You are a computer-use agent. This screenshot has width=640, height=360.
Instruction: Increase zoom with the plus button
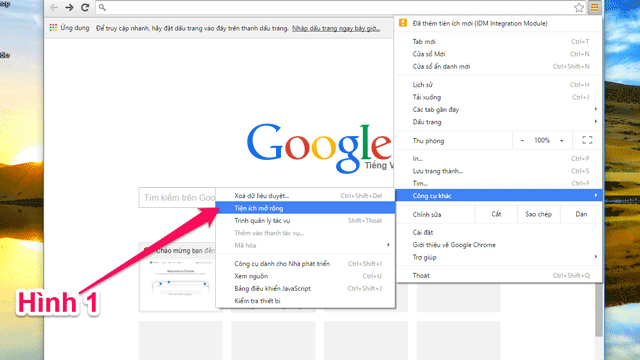pyautogui.click(x=562, y=140)
